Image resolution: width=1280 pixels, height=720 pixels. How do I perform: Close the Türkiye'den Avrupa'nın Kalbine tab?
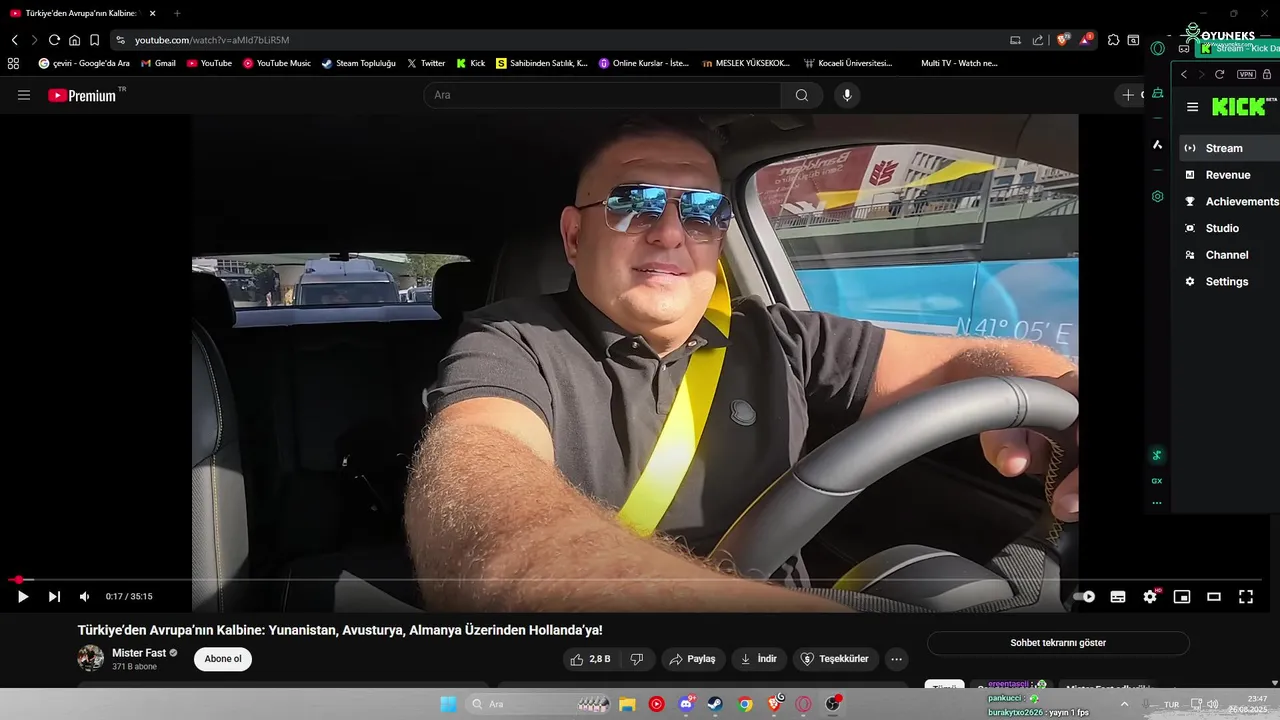point(152,13)
